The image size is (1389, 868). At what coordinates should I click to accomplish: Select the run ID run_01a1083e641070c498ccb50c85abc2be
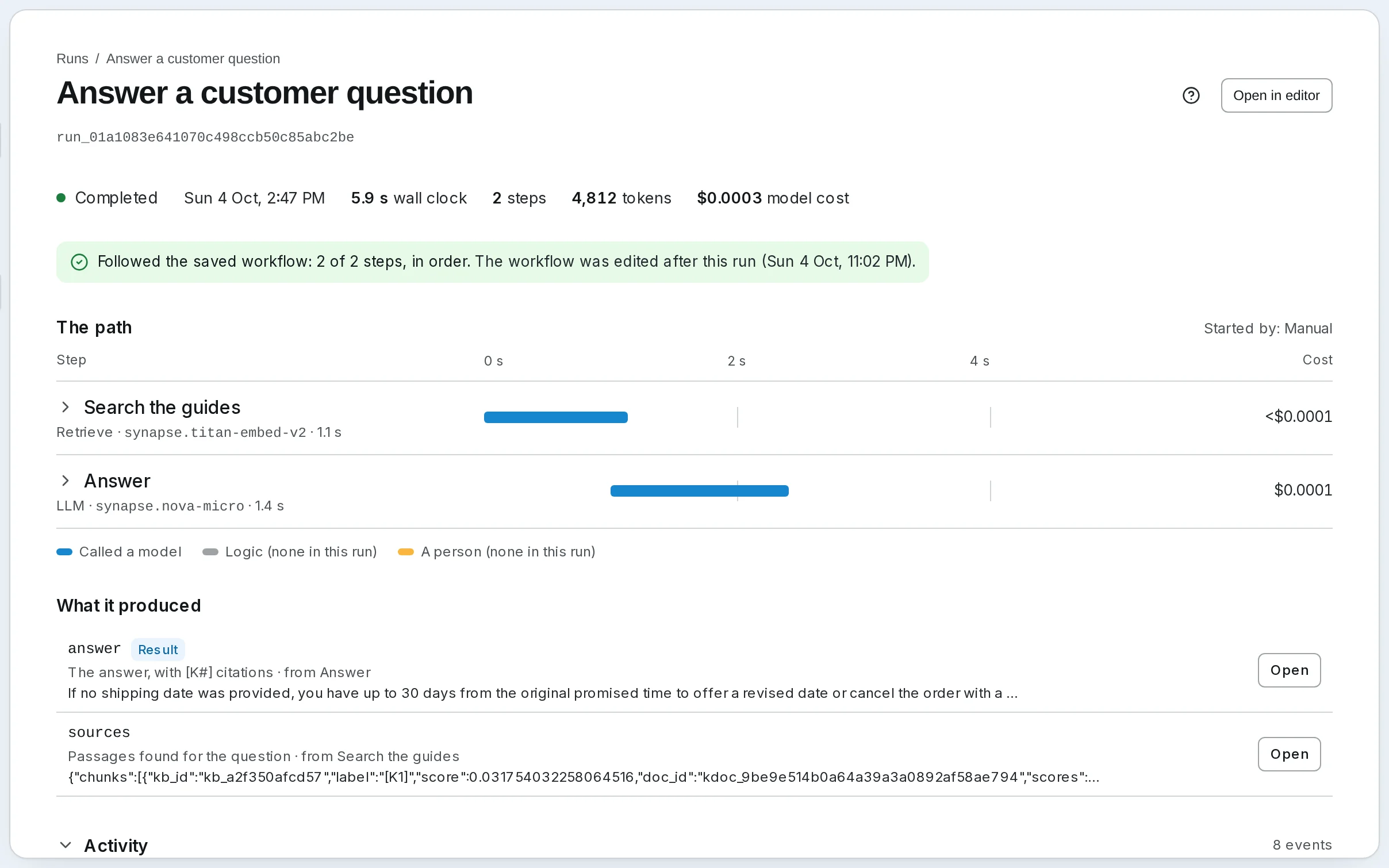[205, 137]
